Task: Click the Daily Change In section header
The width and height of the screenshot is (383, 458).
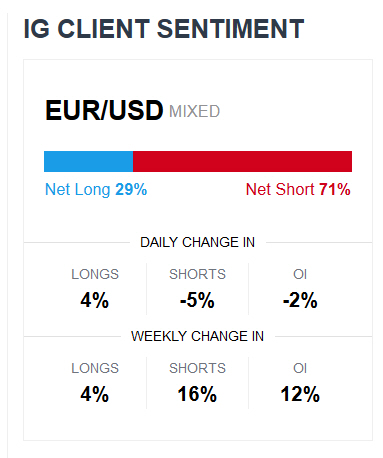Action: click(197, 242)
